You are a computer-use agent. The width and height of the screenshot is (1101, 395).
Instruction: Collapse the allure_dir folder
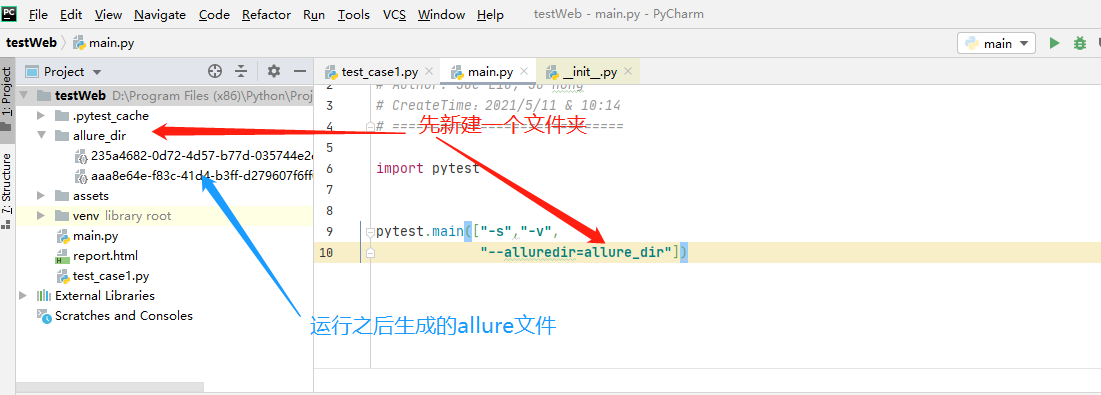41,135
